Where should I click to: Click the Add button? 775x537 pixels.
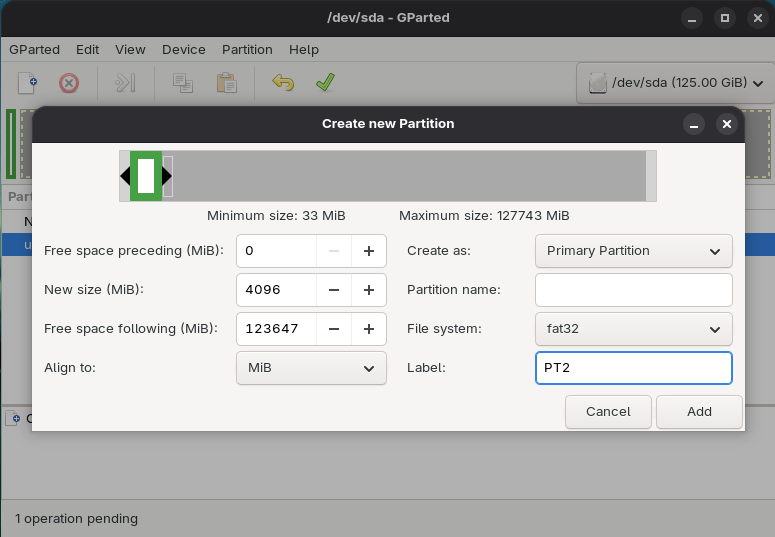point(699,411)
